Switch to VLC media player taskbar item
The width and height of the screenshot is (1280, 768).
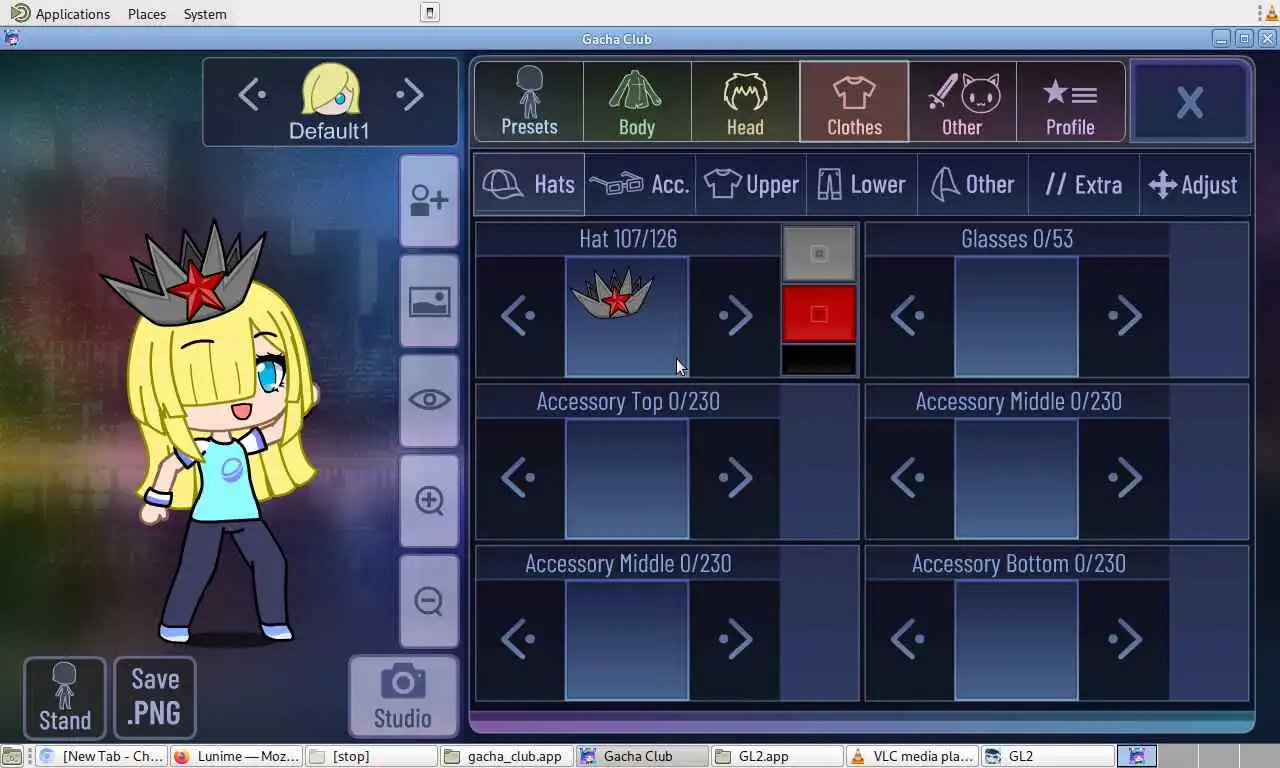coord(912,756)
